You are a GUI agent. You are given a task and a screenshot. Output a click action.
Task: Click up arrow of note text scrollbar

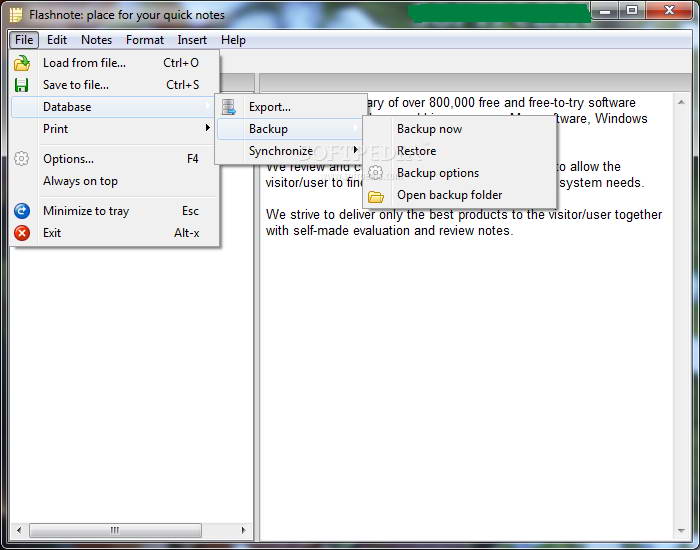coord(681,102)
